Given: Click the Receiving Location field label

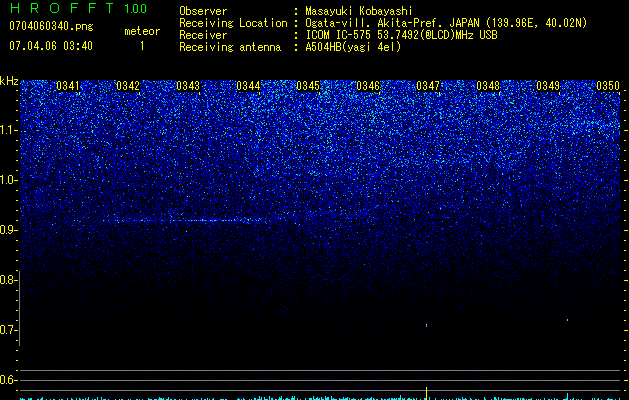Looking at the screenshot, I should click(x=233, y=23).
